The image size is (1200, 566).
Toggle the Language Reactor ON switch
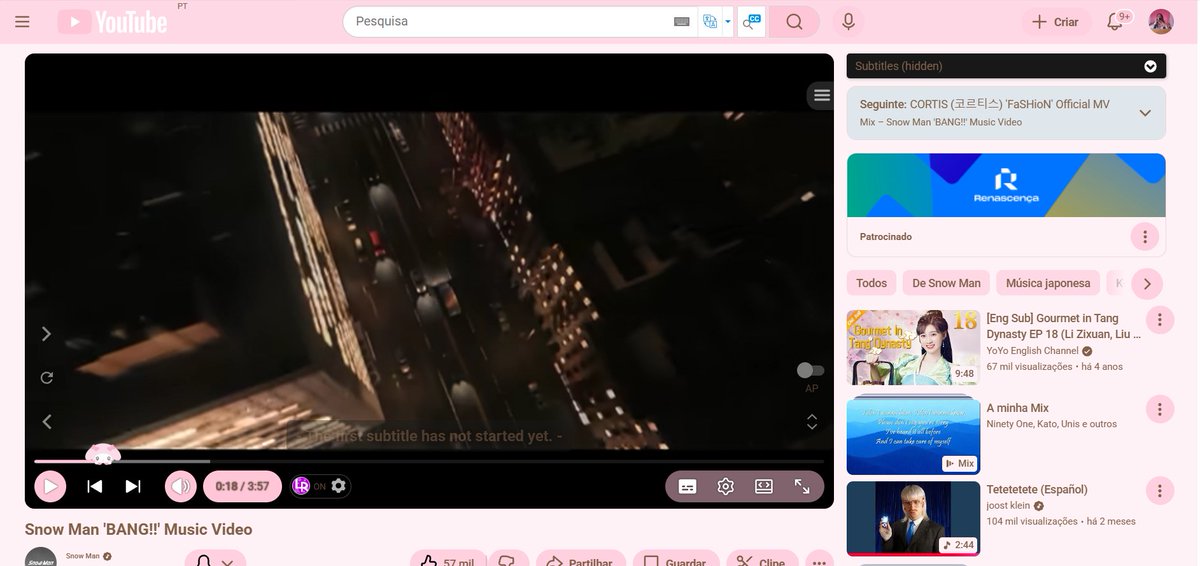[x=309, y=486]
